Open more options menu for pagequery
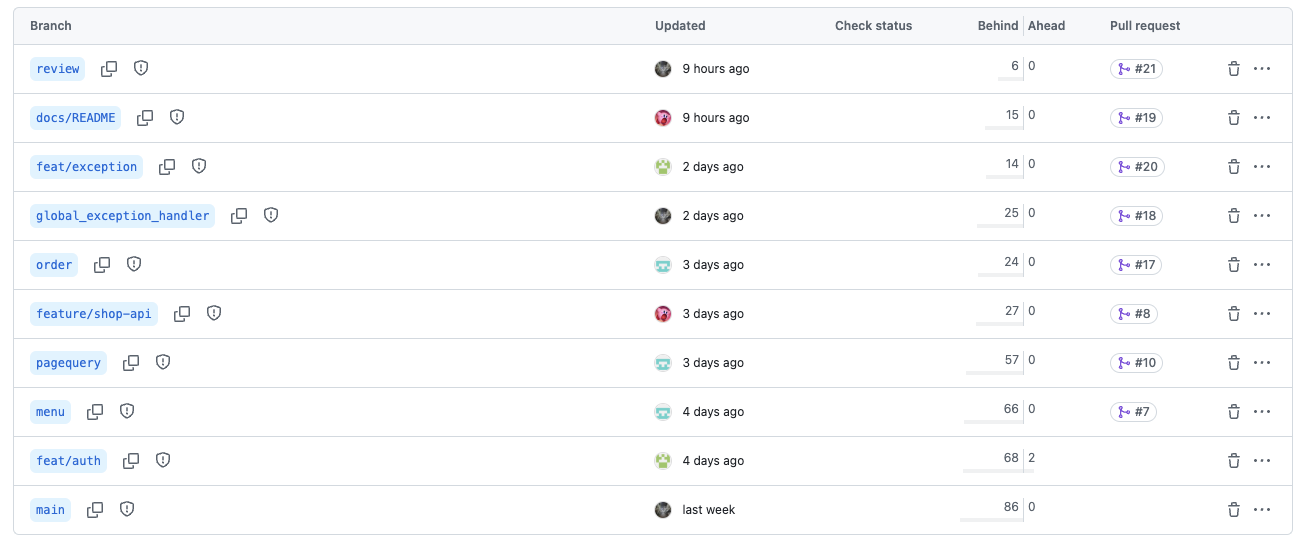Screen dimensions: 1306x547 pos(1262,363)
